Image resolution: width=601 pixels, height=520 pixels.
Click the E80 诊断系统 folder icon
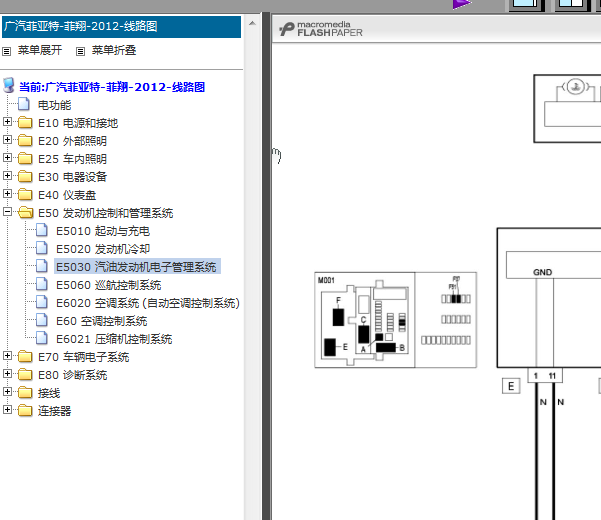(25, 375)
